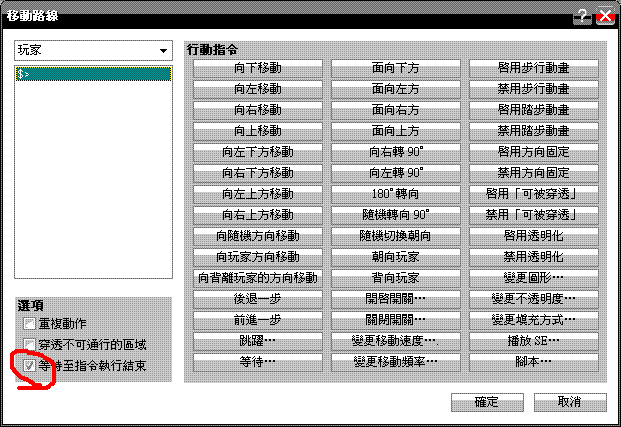Enable the 重複動作 checkbox
This screenshot has width=621, height=427.
tap(29, 324)
